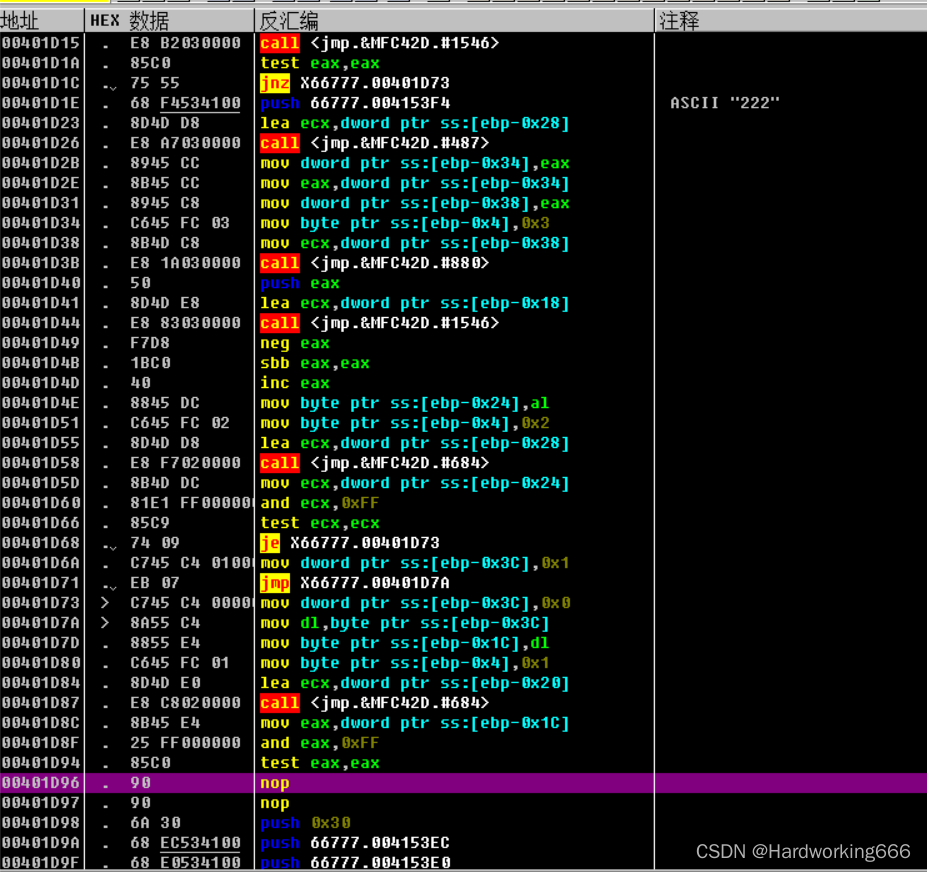
Task: Select the "jmp X66777.00401D7A" instruction
Action: coord(355,583)
